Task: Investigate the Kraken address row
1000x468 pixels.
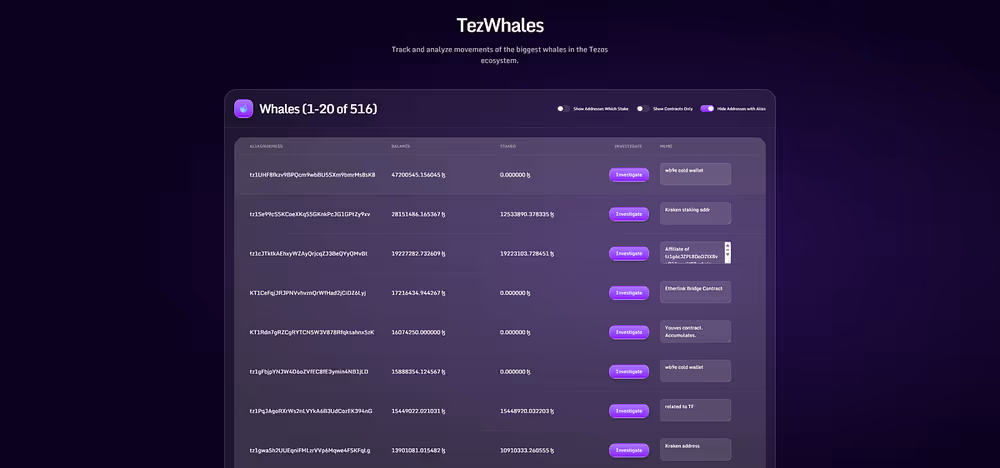Action: point(628,450)
